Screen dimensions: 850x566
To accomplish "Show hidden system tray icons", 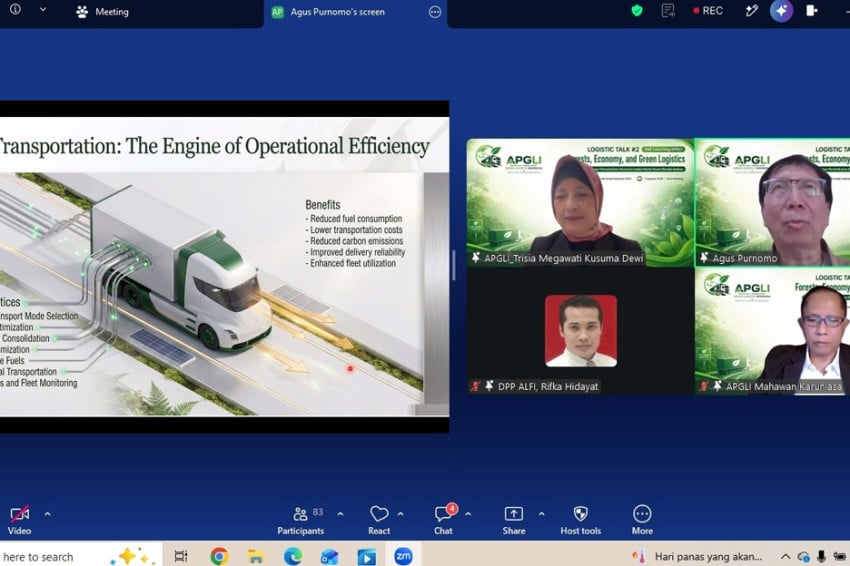I will [785, 556].
